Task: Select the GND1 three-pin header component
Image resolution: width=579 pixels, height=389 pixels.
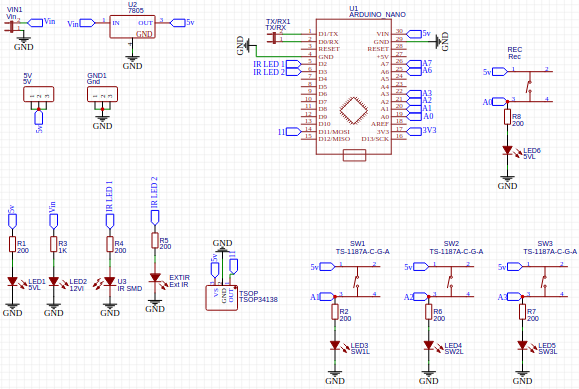Action: point(102,94)
